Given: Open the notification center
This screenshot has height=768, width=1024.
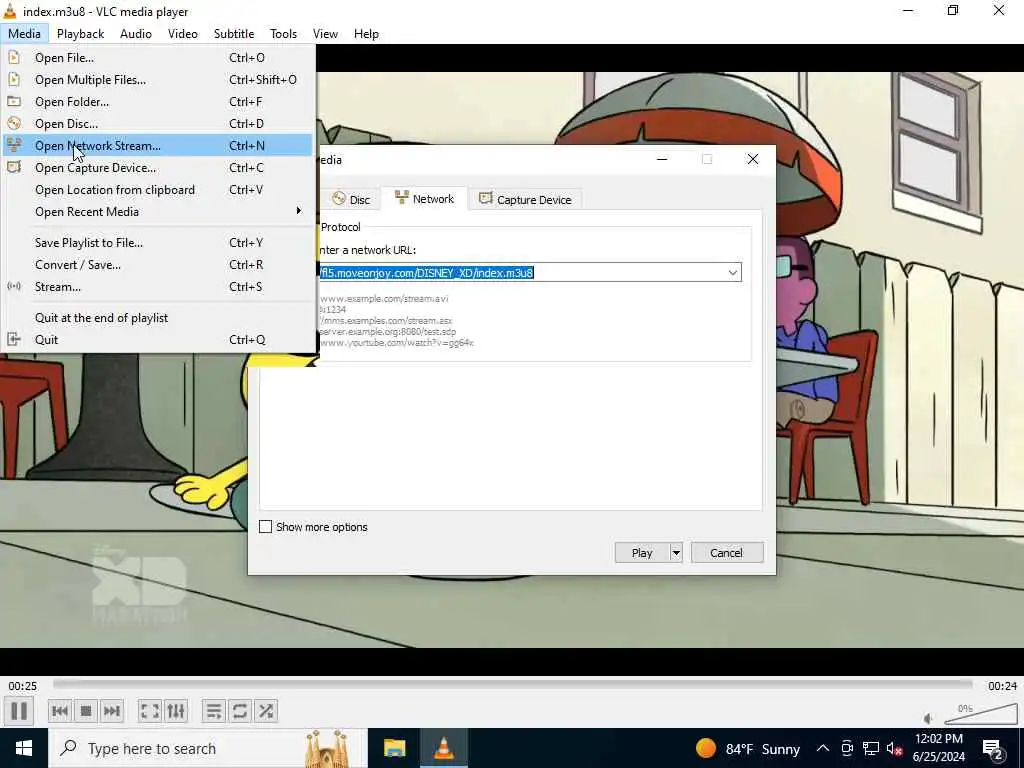Looking at the screenshot, I should 993,748.
